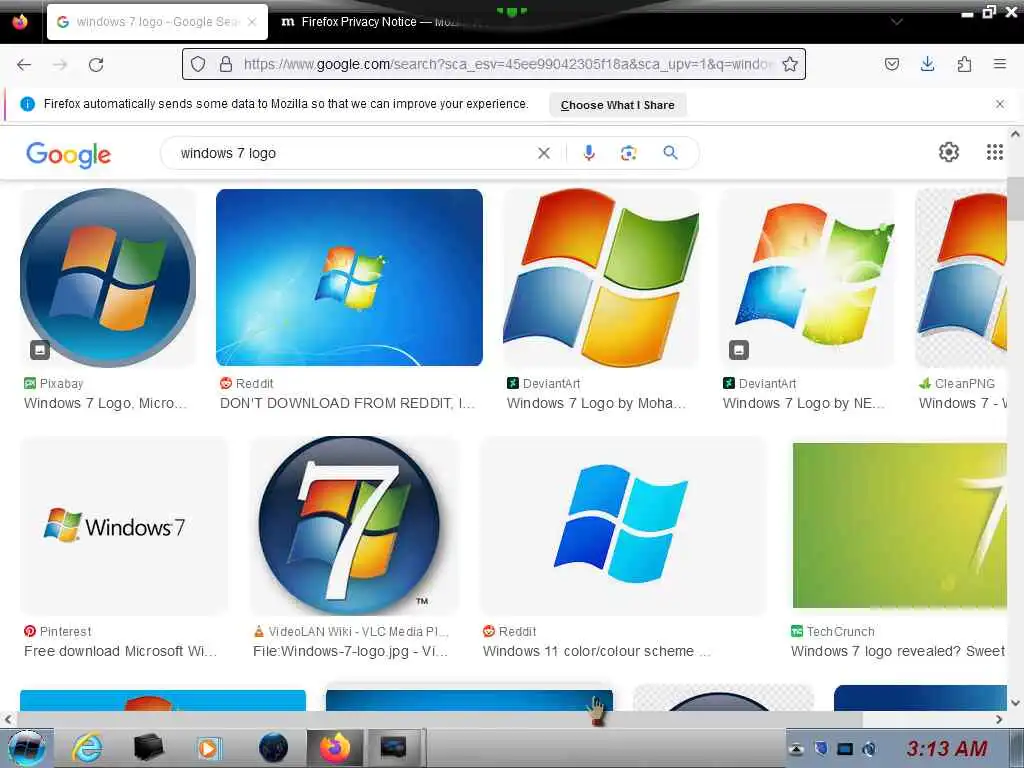This screenshot has height=768, width=1024.
Task: Open DeviantArt Windows 7 Logo by Moha thumbnail
Action: pos(601,278)
